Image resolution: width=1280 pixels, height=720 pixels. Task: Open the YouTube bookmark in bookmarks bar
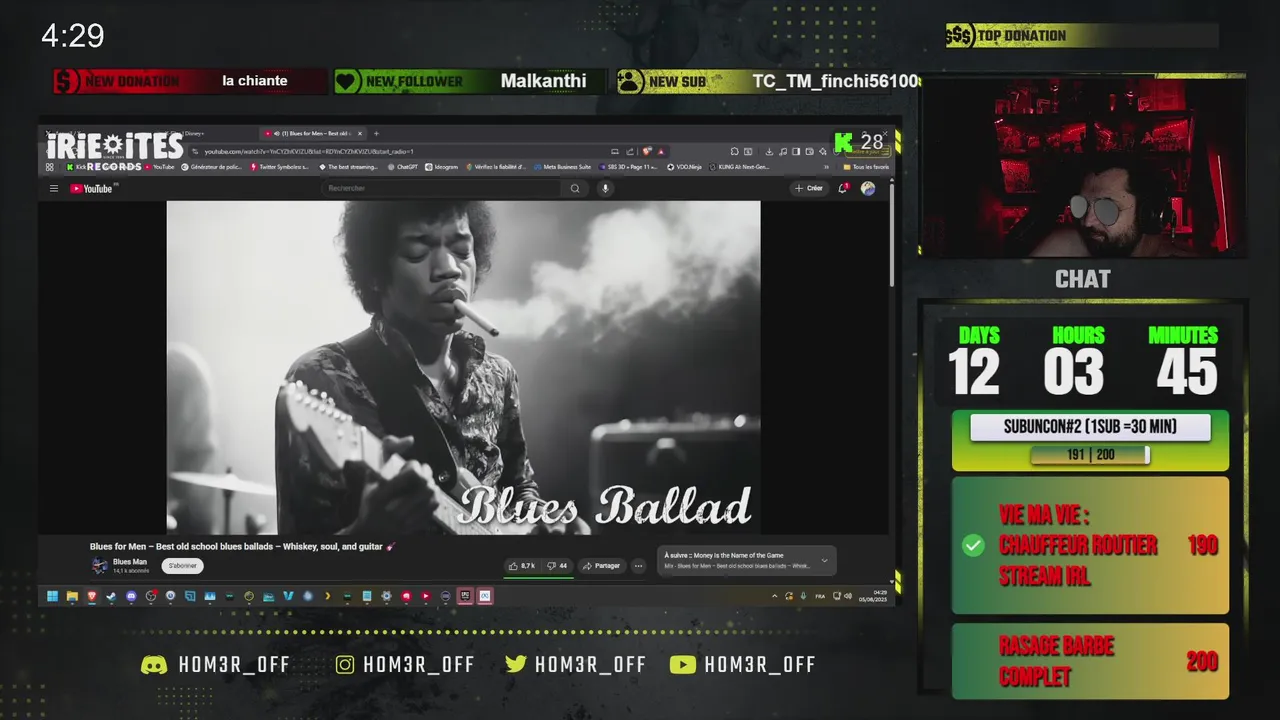pyautogui.click(x=158, y=167)
